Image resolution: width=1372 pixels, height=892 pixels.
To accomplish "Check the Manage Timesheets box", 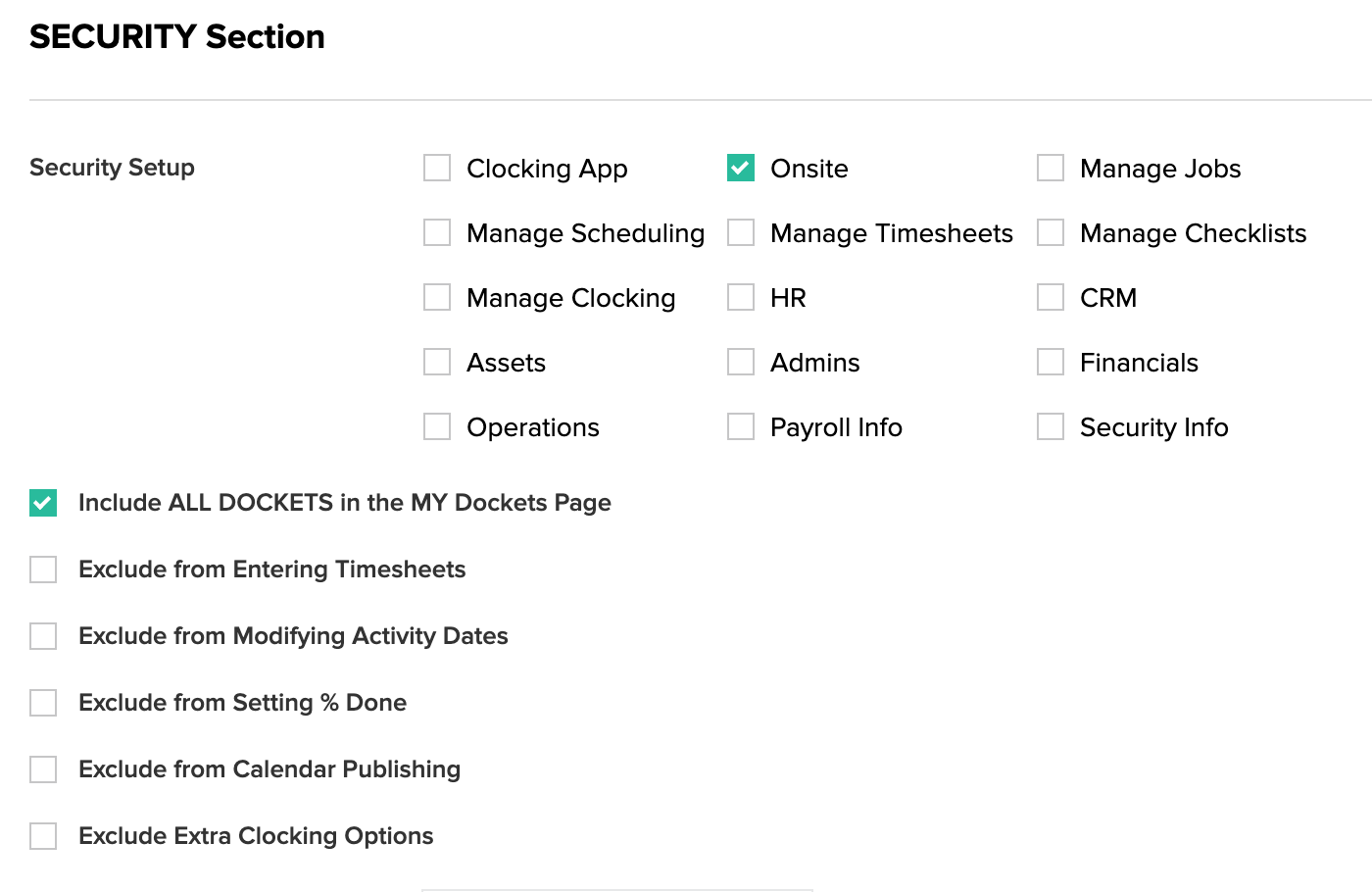I will (741, 232).
